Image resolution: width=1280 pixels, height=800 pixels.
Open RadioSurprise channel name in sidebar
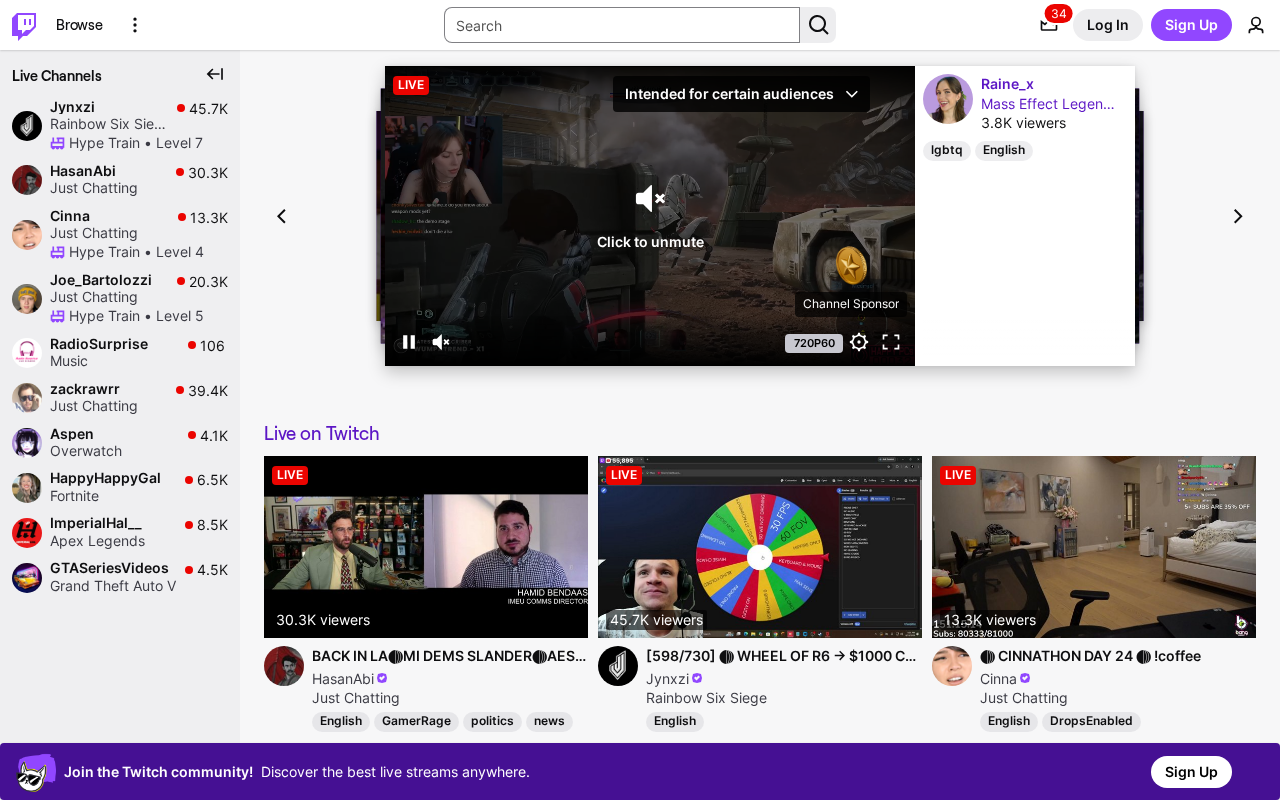tap(99, 344)
